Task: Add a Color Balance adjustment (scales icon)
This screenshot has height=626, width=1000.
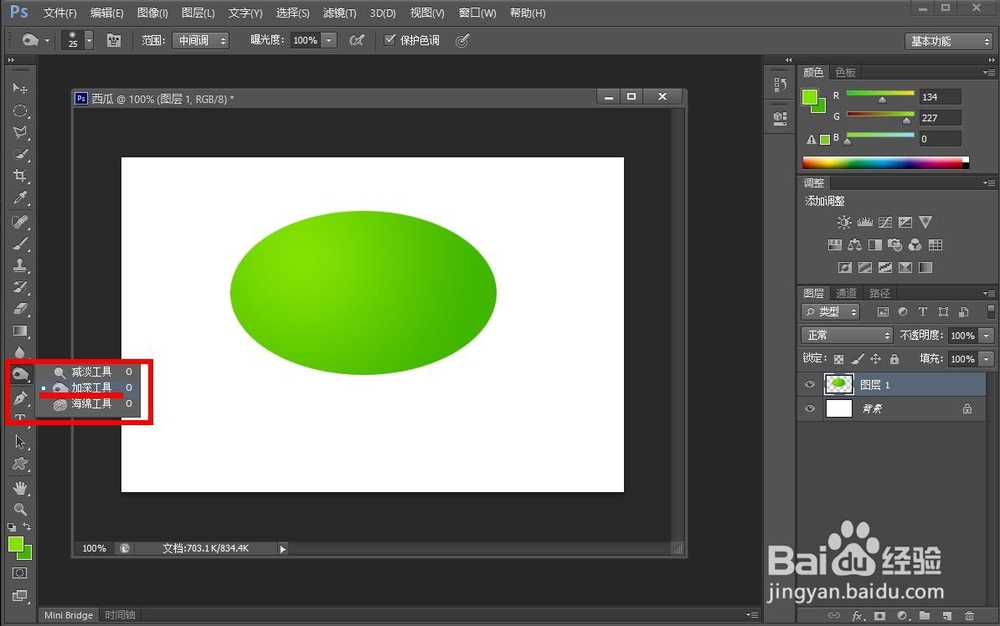Action: [x=855, y=245]
